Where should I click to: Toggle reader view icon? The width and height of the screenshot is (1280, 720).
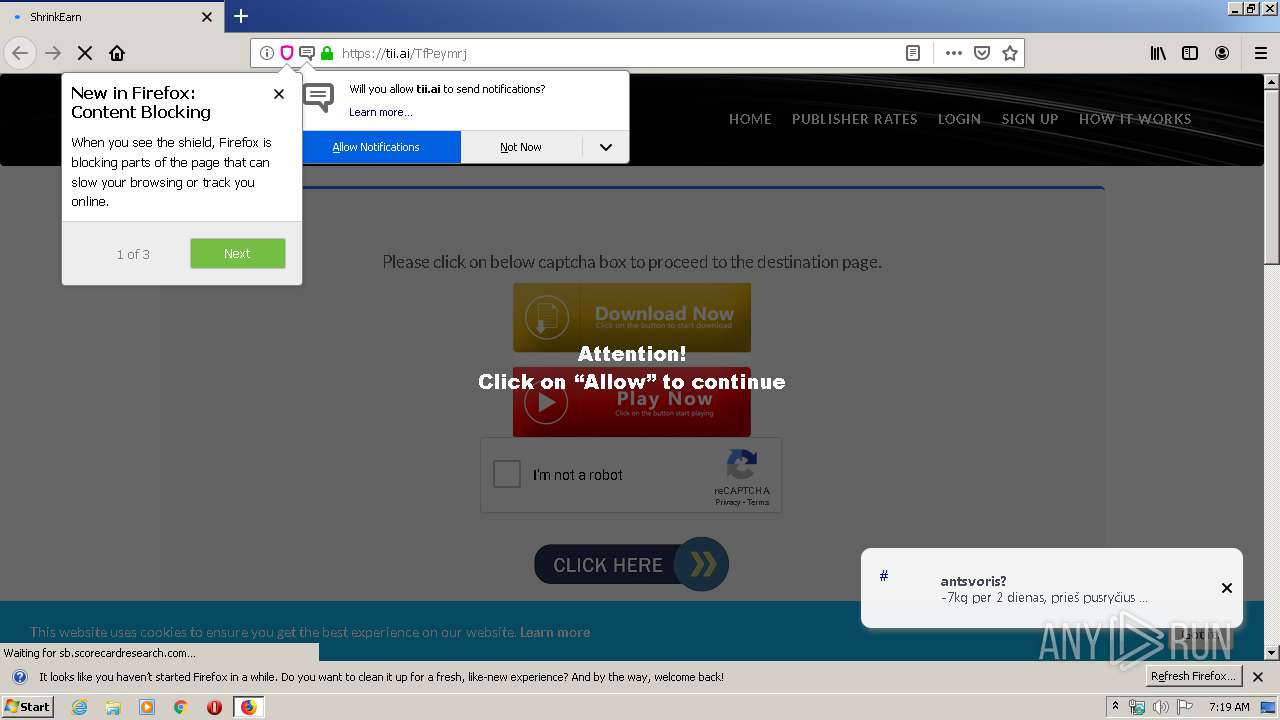(913, 53)
